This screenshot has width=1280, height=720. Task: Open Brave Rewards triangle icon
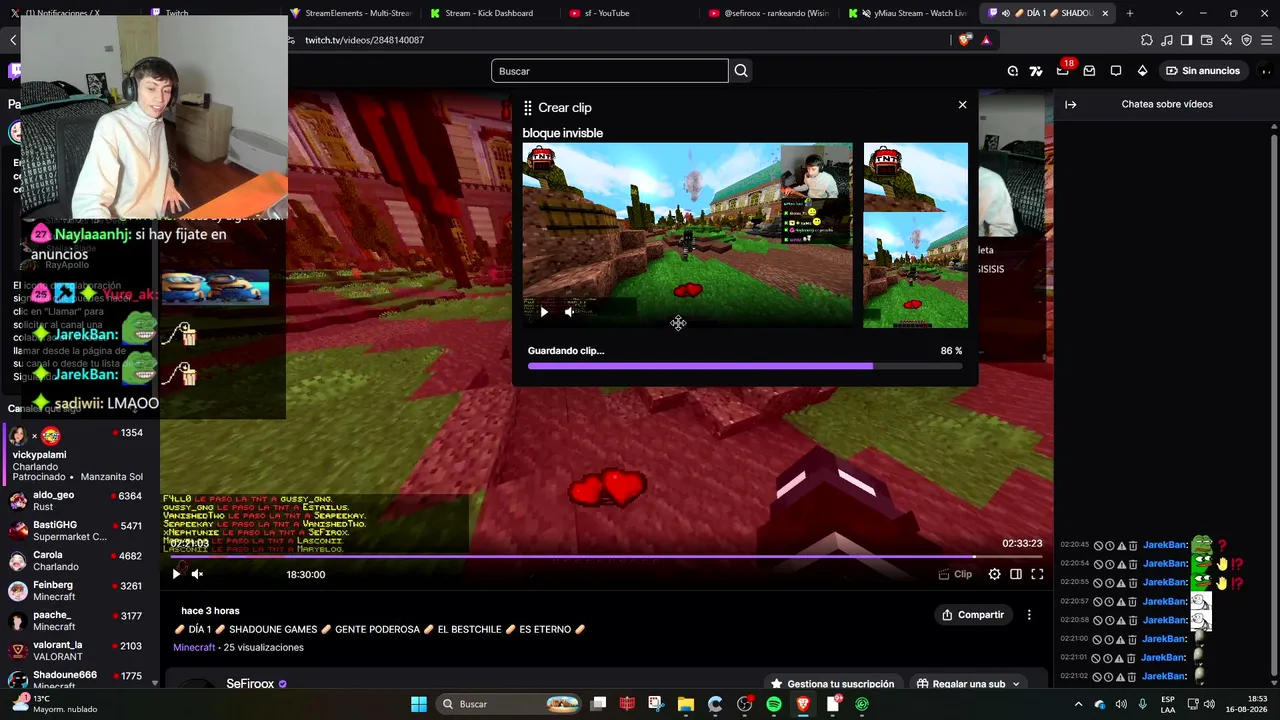(x=986, y=40)
